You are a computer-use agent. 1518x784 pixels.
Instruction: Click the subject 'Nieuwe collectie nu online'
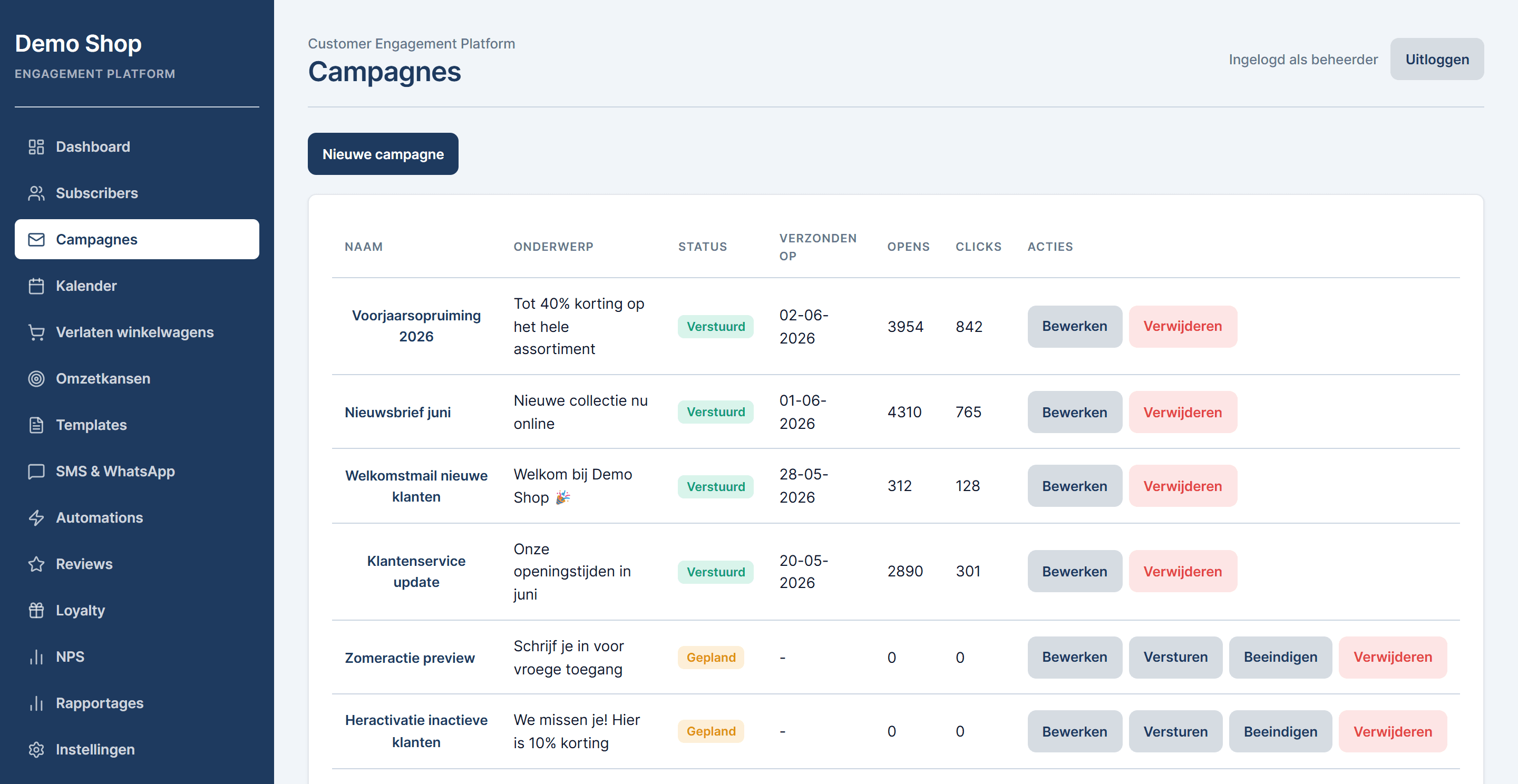(580, 413)
